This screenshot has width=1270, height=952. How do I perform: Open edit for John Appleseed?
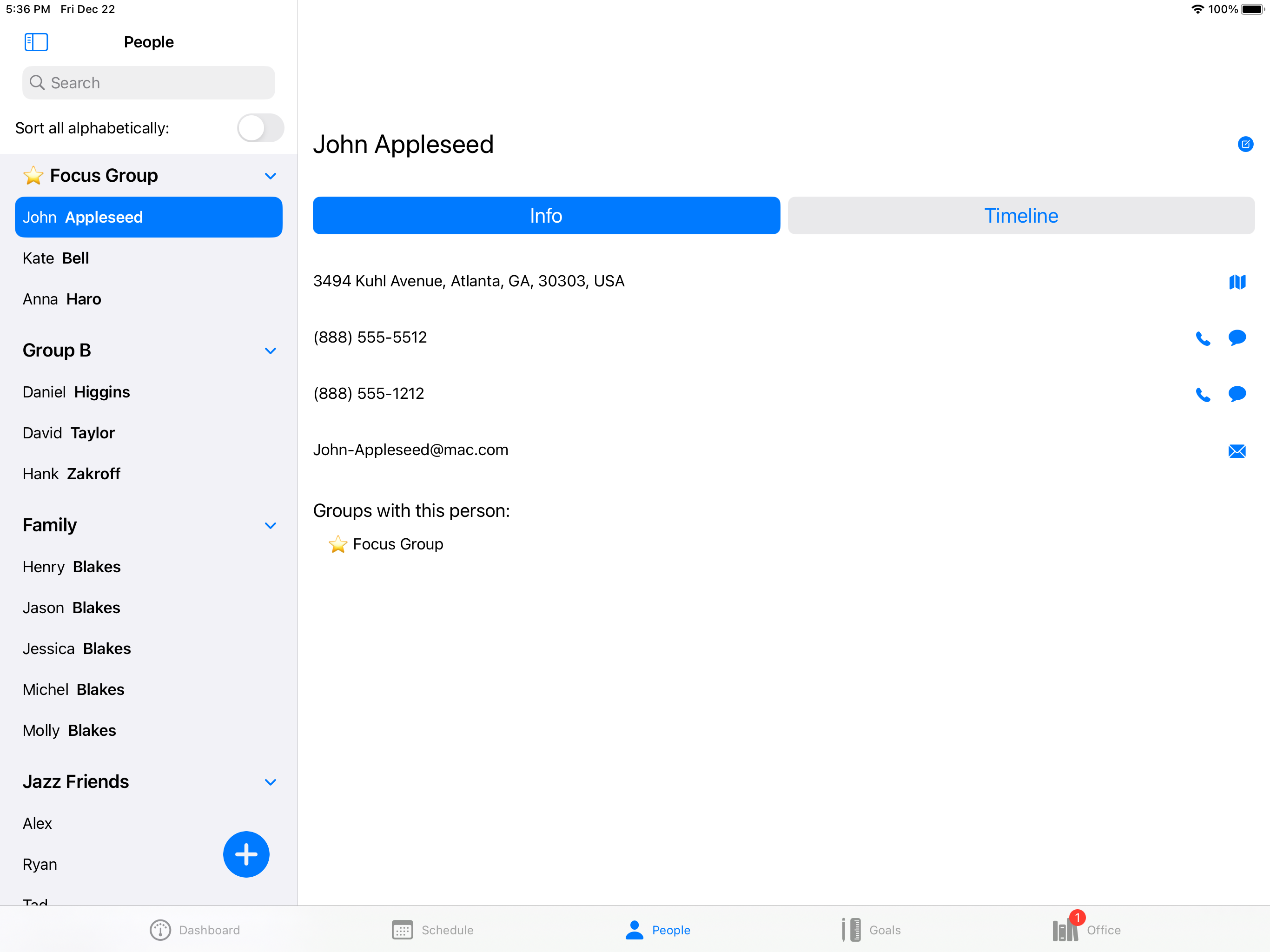tap(1245, 144)
